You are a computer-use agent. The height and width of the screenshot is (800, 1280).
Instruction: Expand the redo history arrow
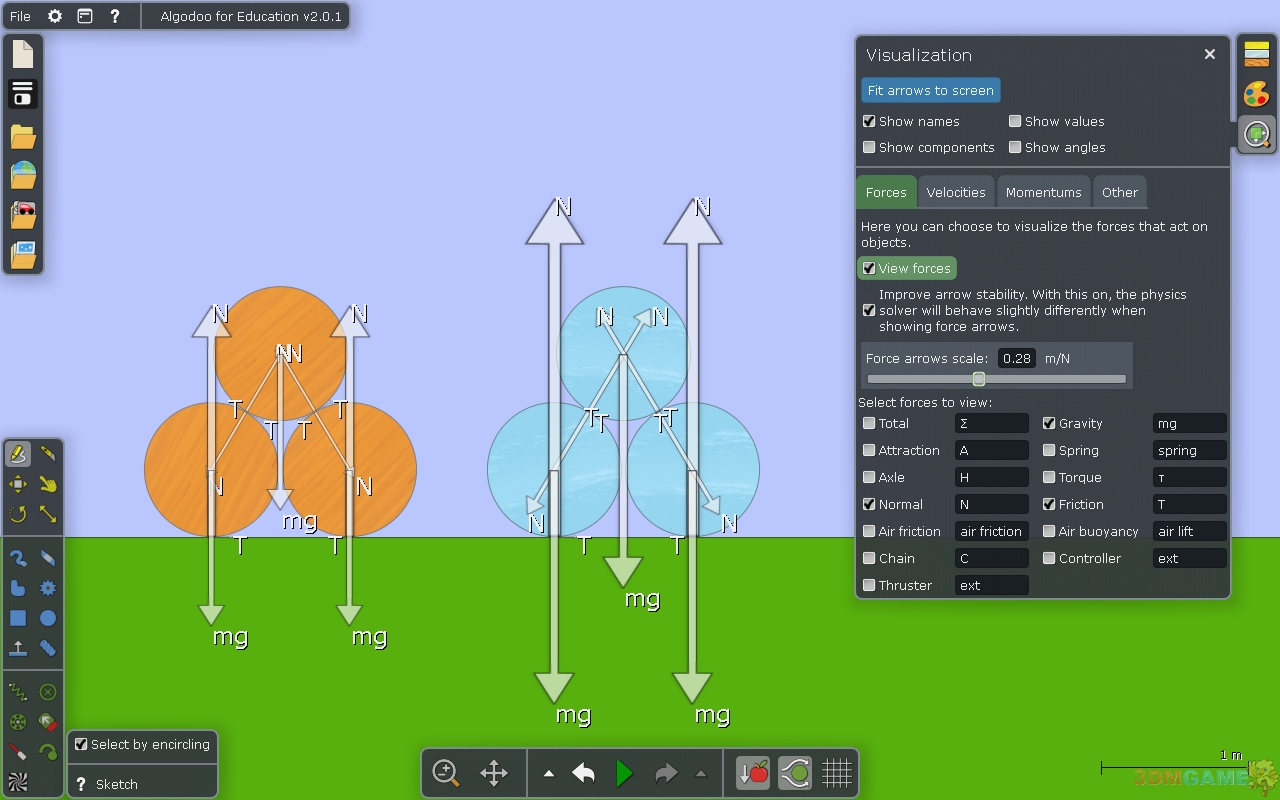700,773
